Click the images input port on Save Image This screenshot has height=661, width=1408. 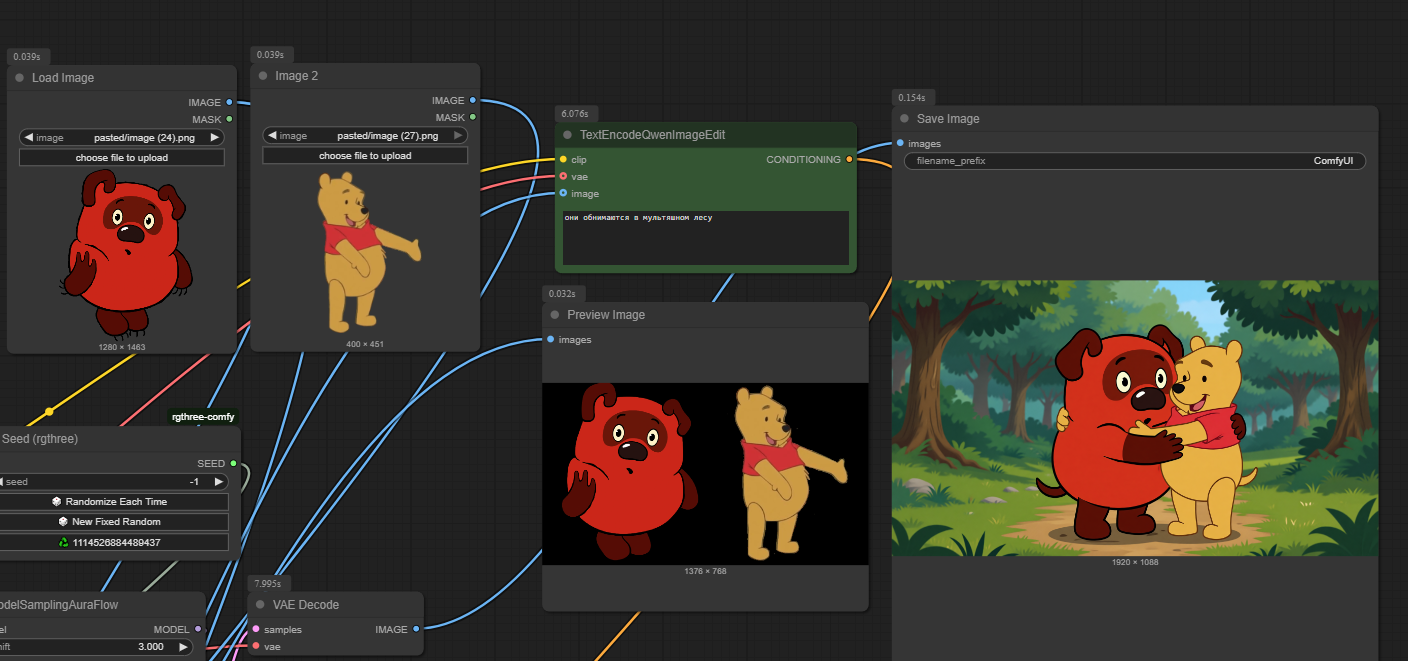point(900,143)
